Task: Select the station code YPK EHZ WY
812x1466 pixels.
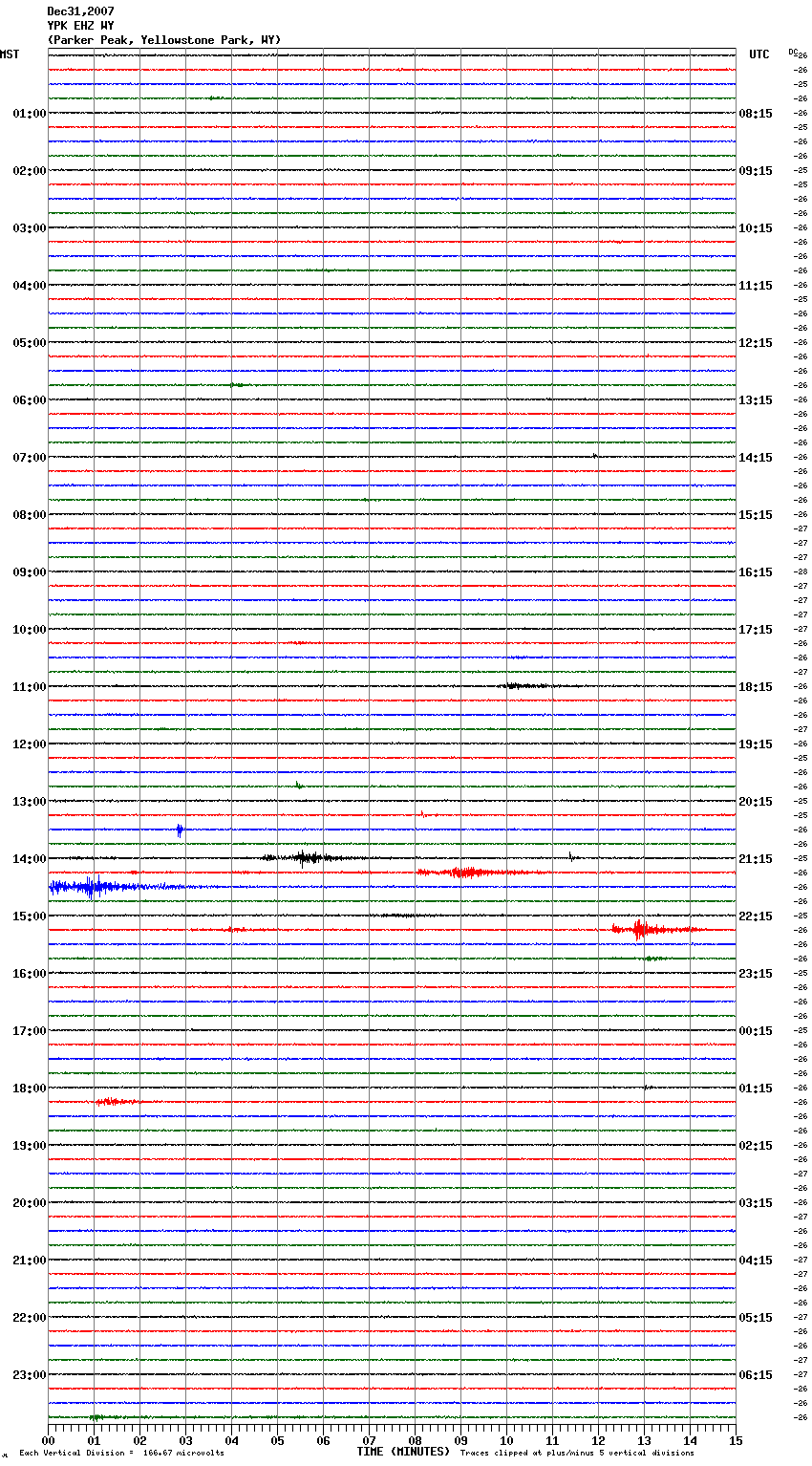Action: 80,26
